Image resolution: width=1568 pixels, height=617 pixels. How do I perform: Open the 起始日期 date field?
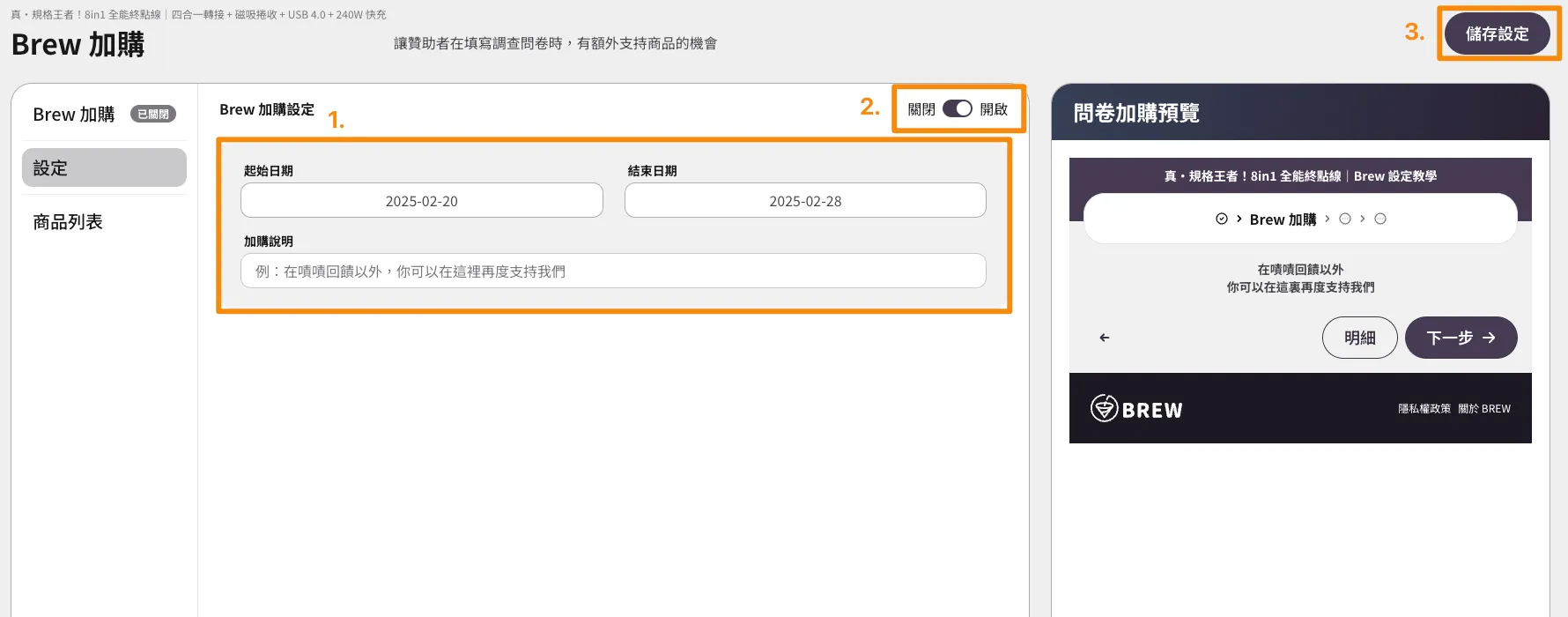tap(421, 201)
